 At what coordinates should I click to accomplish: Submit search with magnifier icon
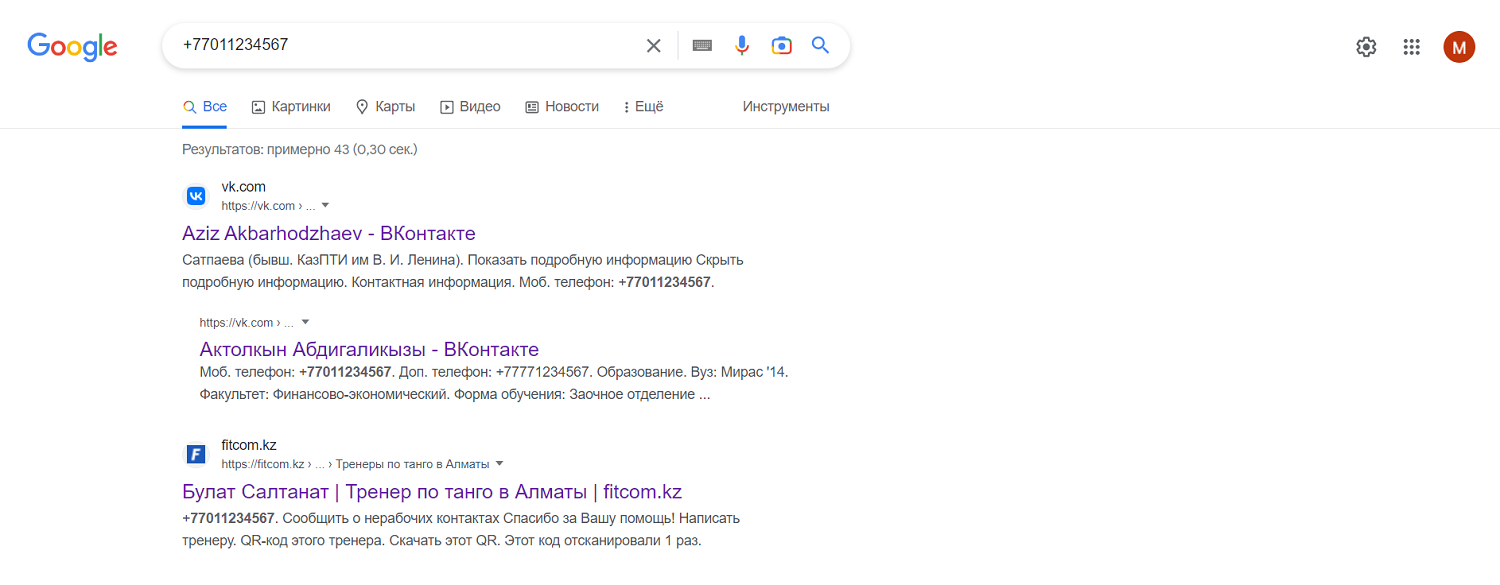coord(820,45)
